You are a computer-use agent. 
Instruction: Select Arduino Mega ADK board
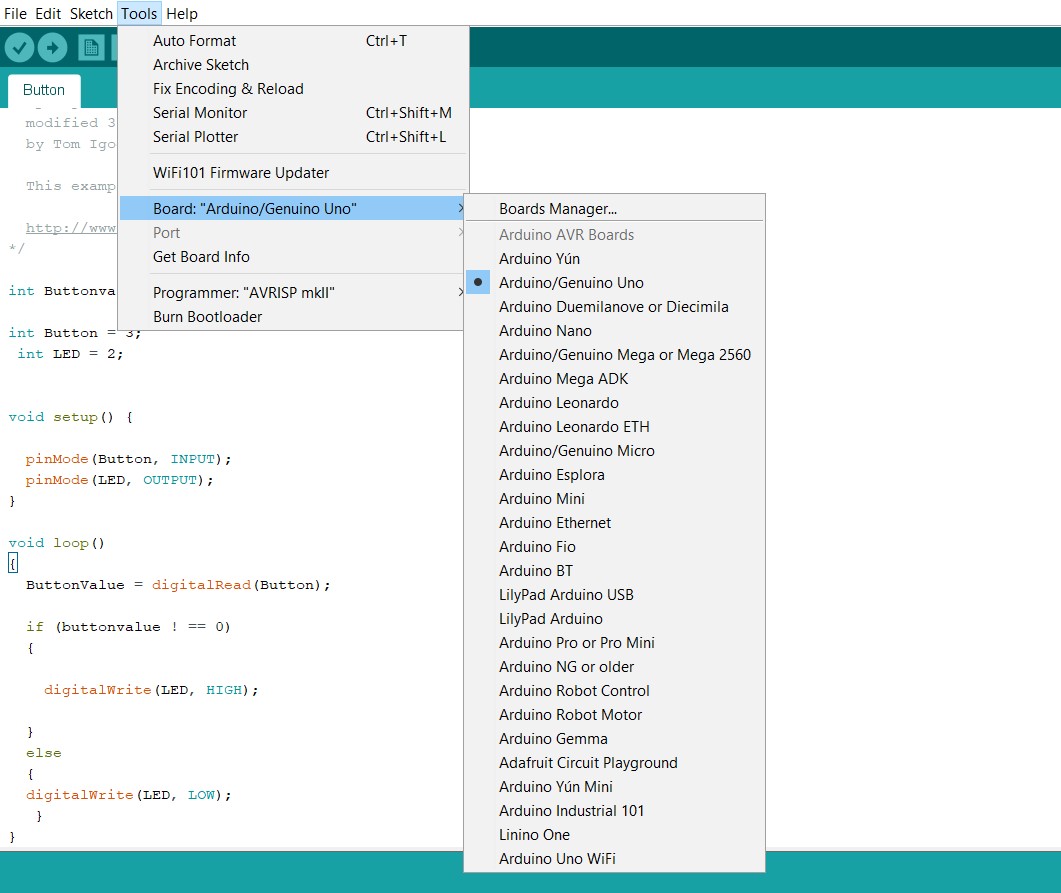pos(614,379)
